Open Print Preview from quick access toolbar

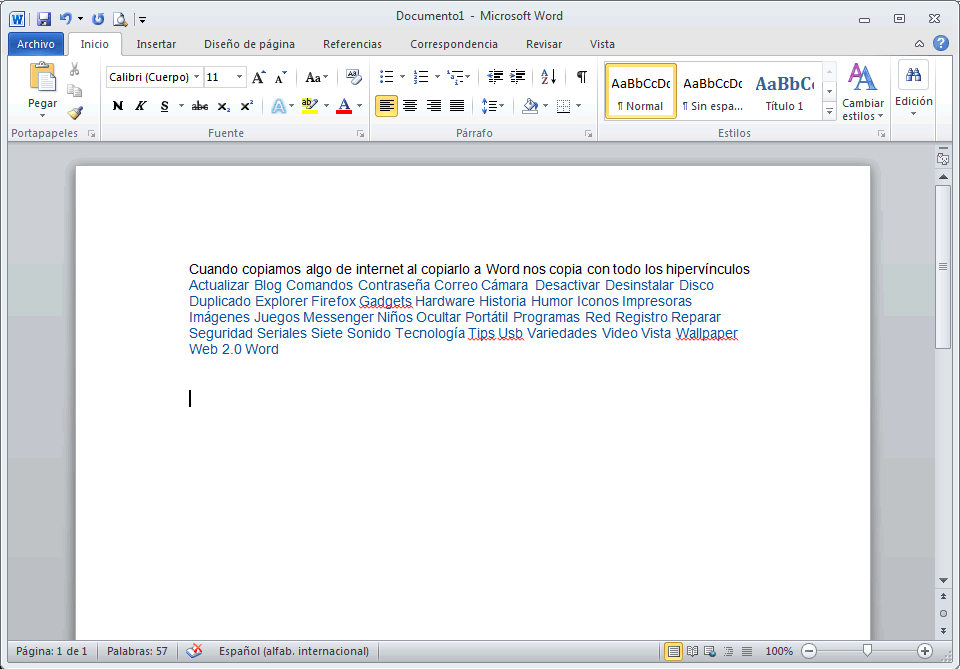[x=120, y=19]
